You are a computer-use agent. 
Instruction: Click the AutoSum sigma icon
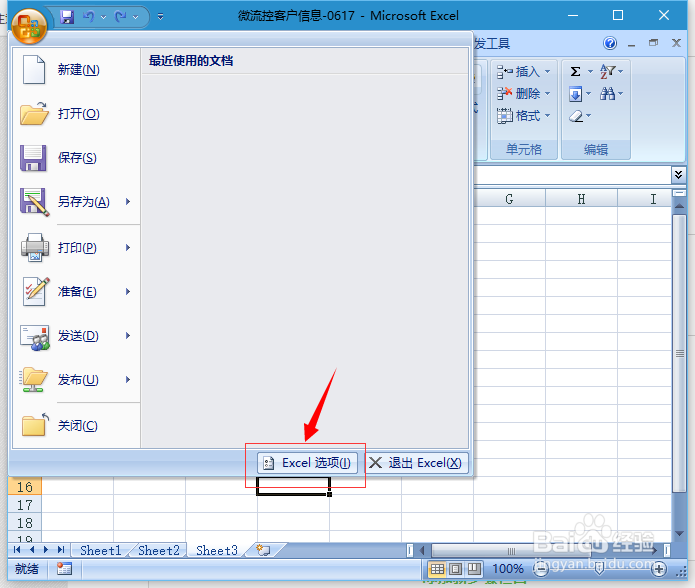[x=575, y=71]
